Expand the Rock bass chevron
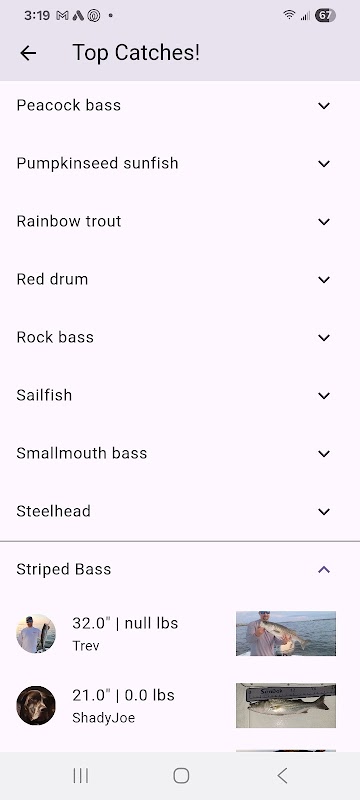 pos(324,338)
